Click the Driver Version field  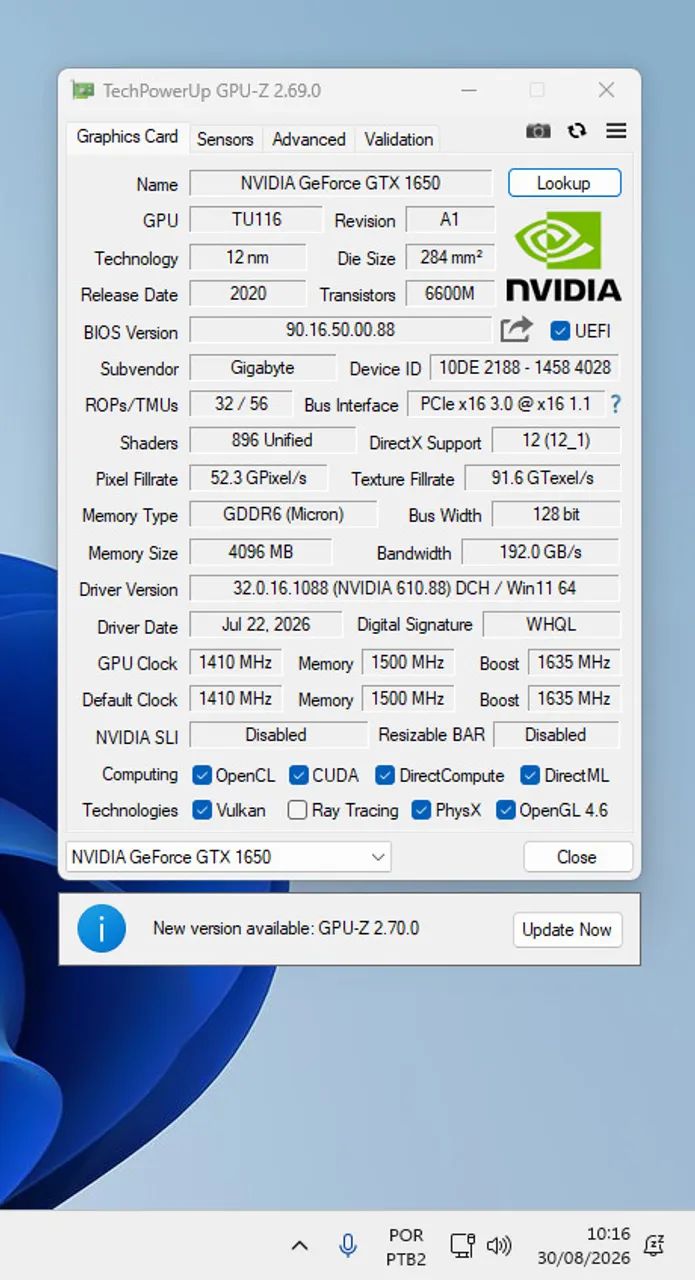(404, 588)
